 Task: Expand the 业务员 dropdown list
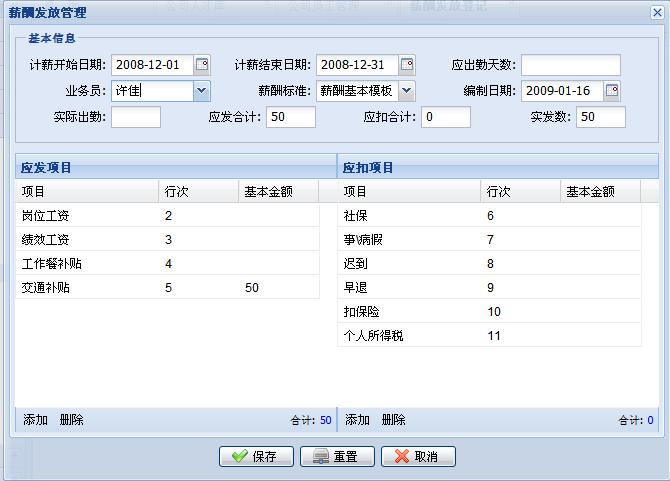202,91
